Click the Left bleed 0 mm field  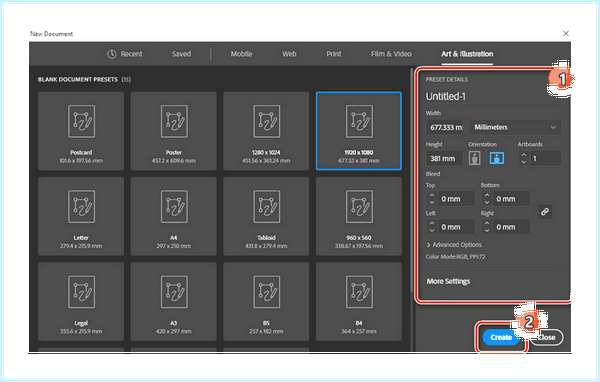[456, 227]
